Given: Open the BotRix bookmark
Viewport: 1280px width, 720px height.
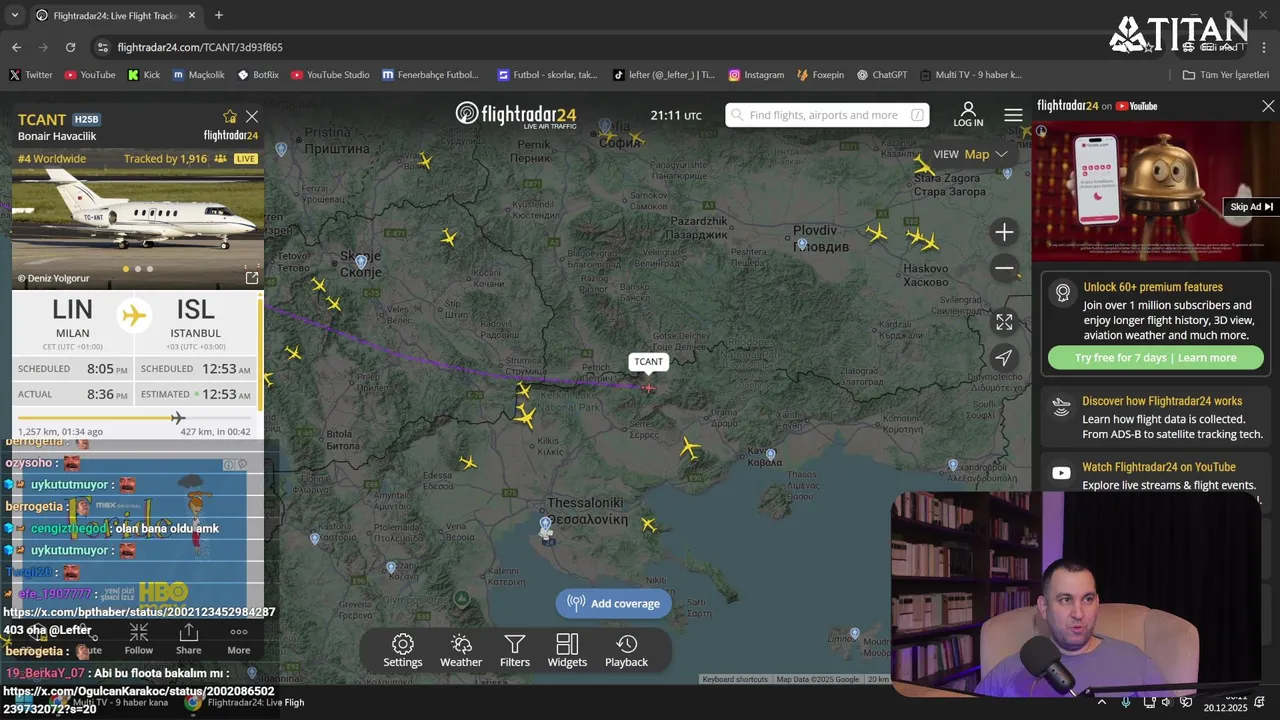Looking at the screenshot, I should click(x=258, y=75).
